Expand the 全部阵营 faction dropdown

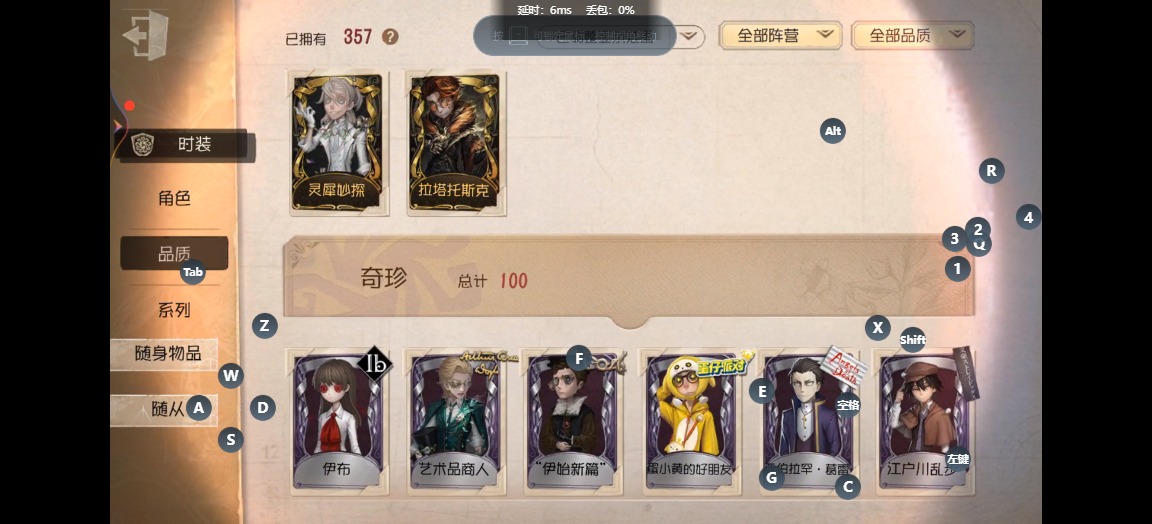780,35
